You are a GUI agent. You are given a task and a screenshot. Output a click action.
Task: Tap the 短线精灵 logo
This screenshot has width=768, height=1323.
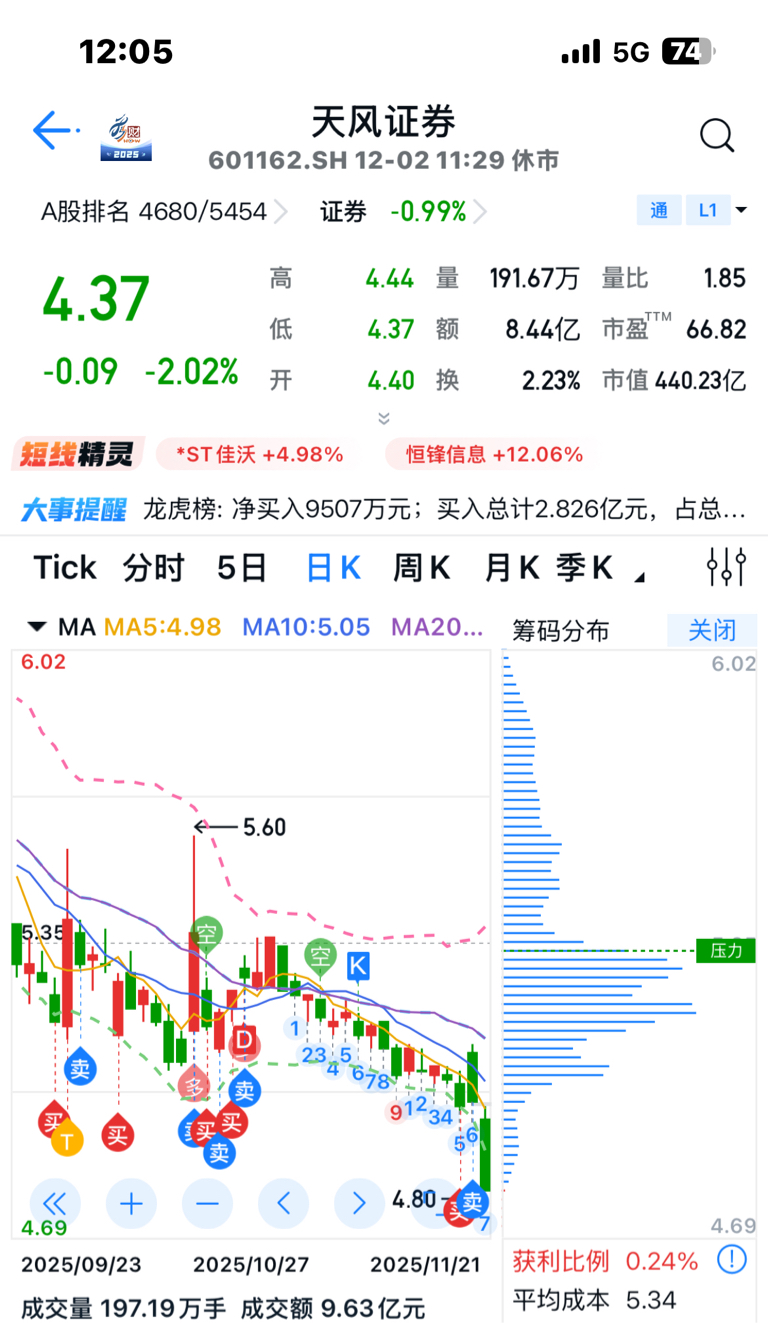point(78,454)
